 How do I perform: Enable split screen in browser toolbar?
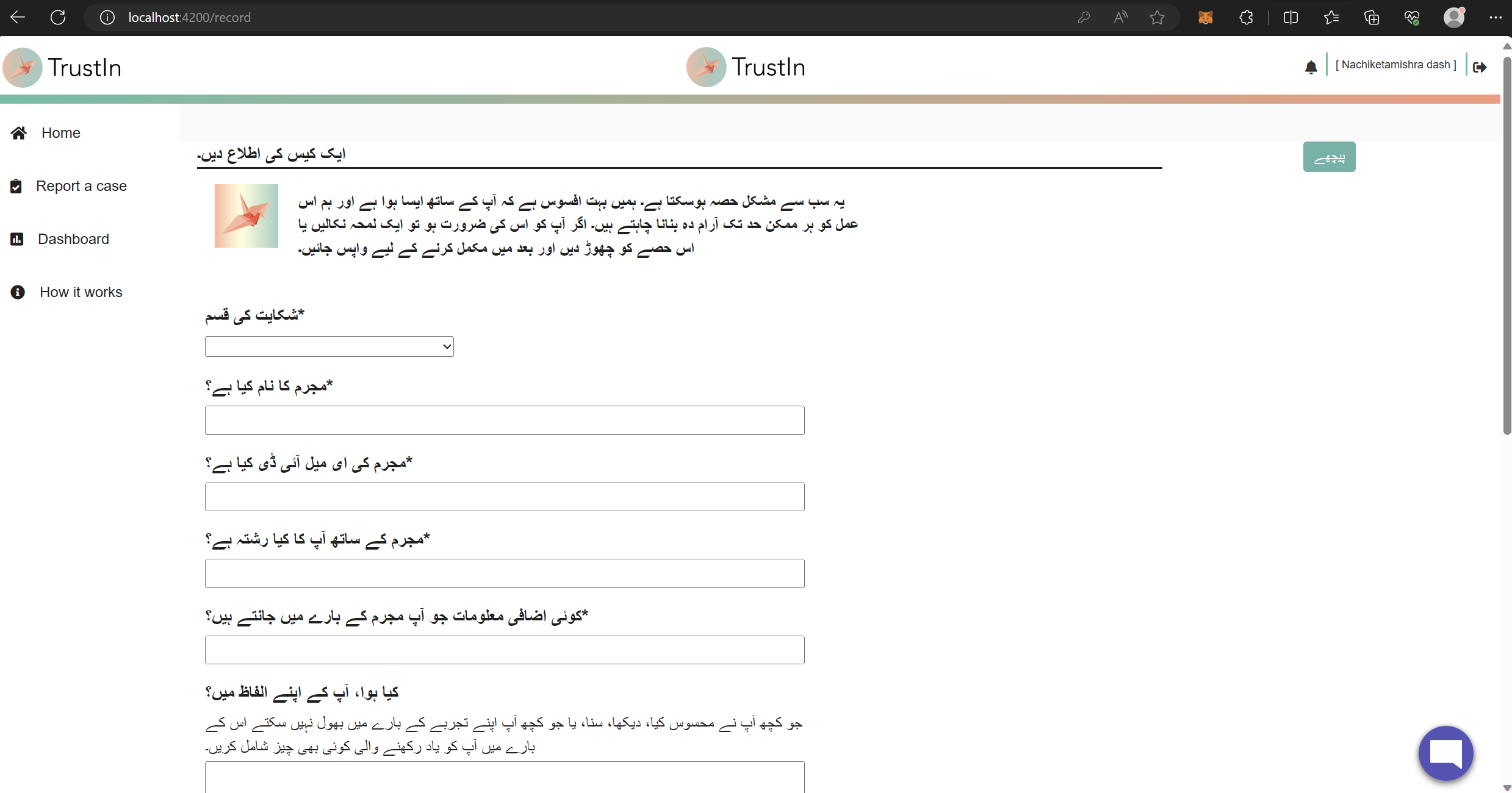(x=1292, y=17)
